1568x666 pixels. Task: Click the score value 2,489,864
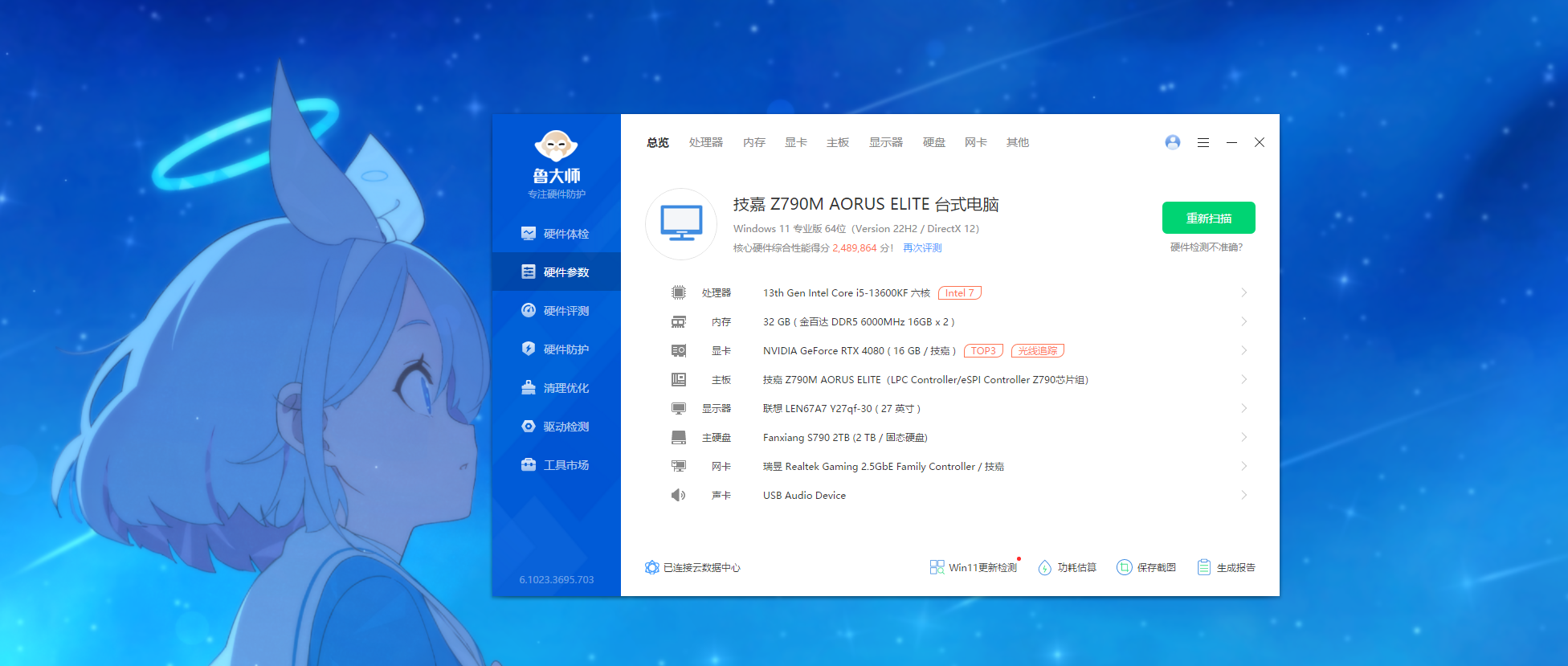(x=855, y=248)
